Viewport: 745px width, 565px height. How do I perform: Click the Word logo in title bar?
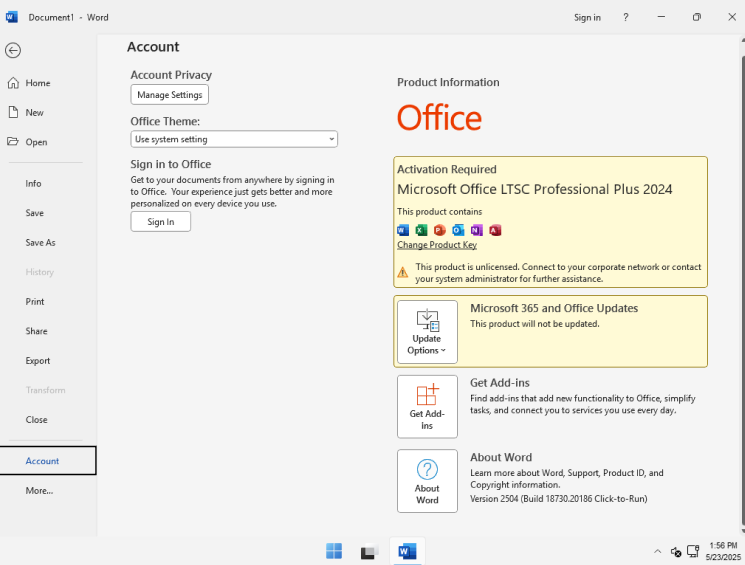[12, 17]
